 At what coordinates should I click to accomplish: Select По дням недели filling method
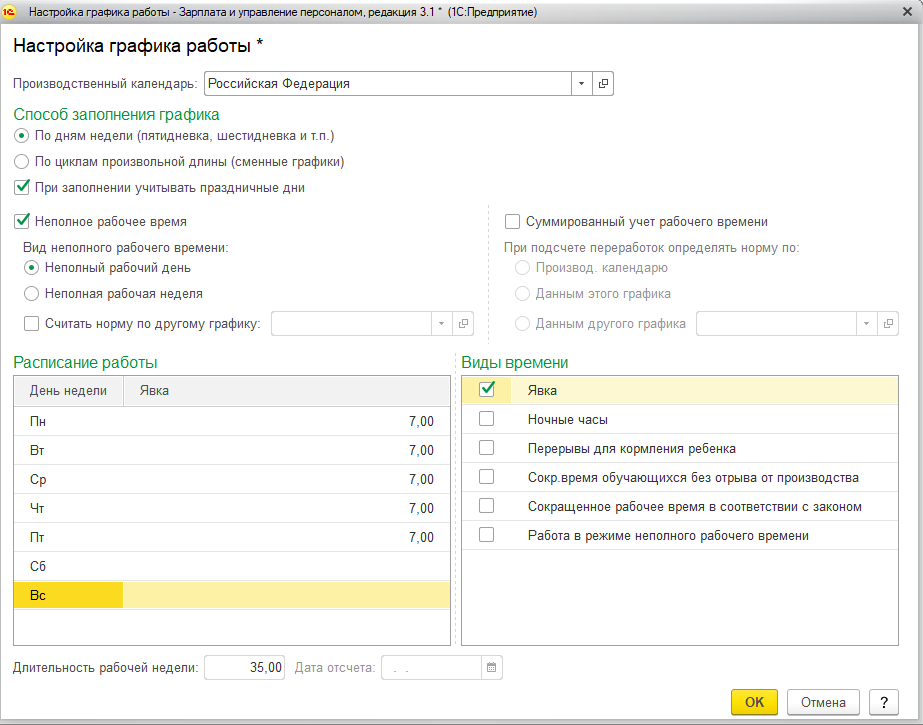tap(22, 135)
